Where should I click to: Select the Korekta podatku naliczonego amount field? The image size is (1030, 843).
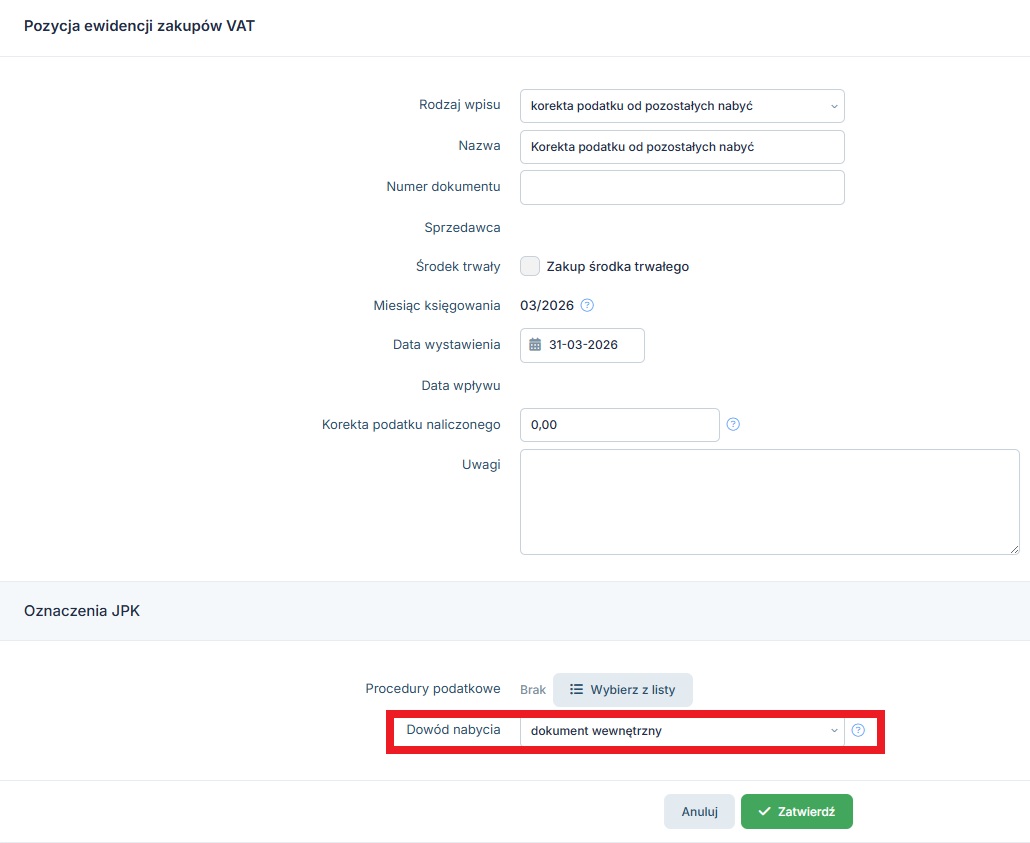[619, 425]
